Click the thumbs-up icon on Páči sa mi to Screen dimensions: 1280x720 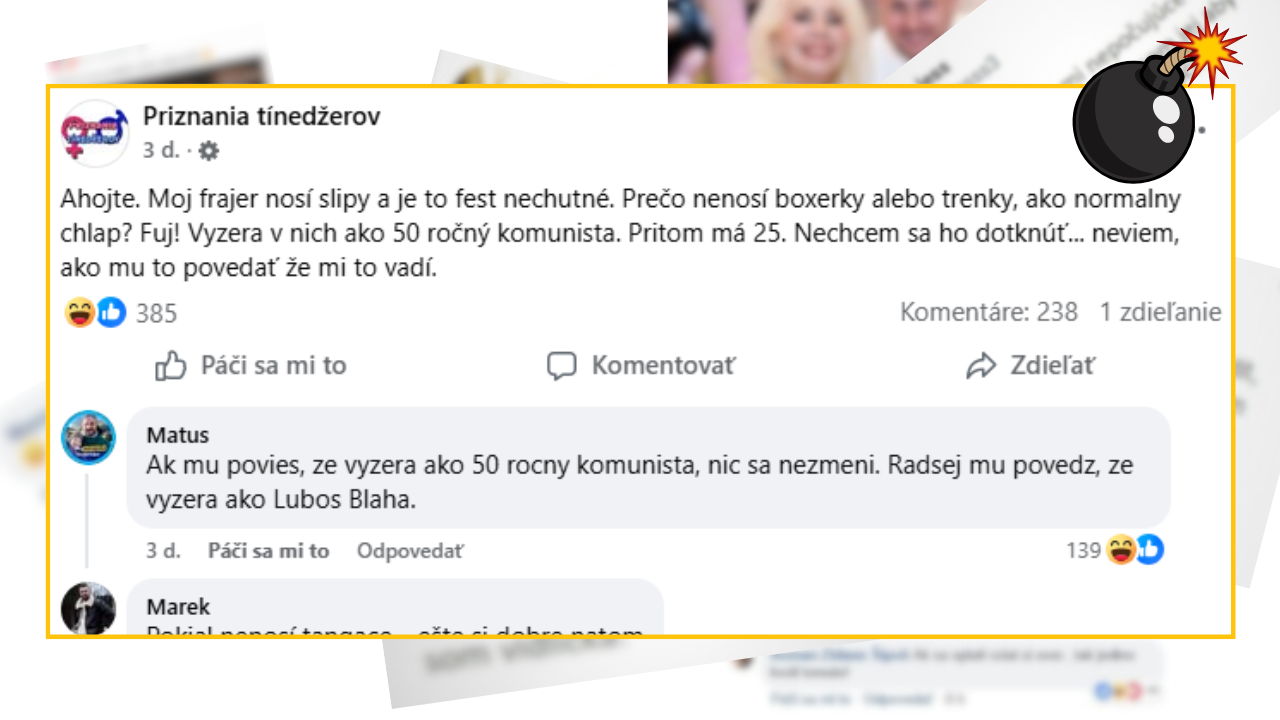[170, 366]
